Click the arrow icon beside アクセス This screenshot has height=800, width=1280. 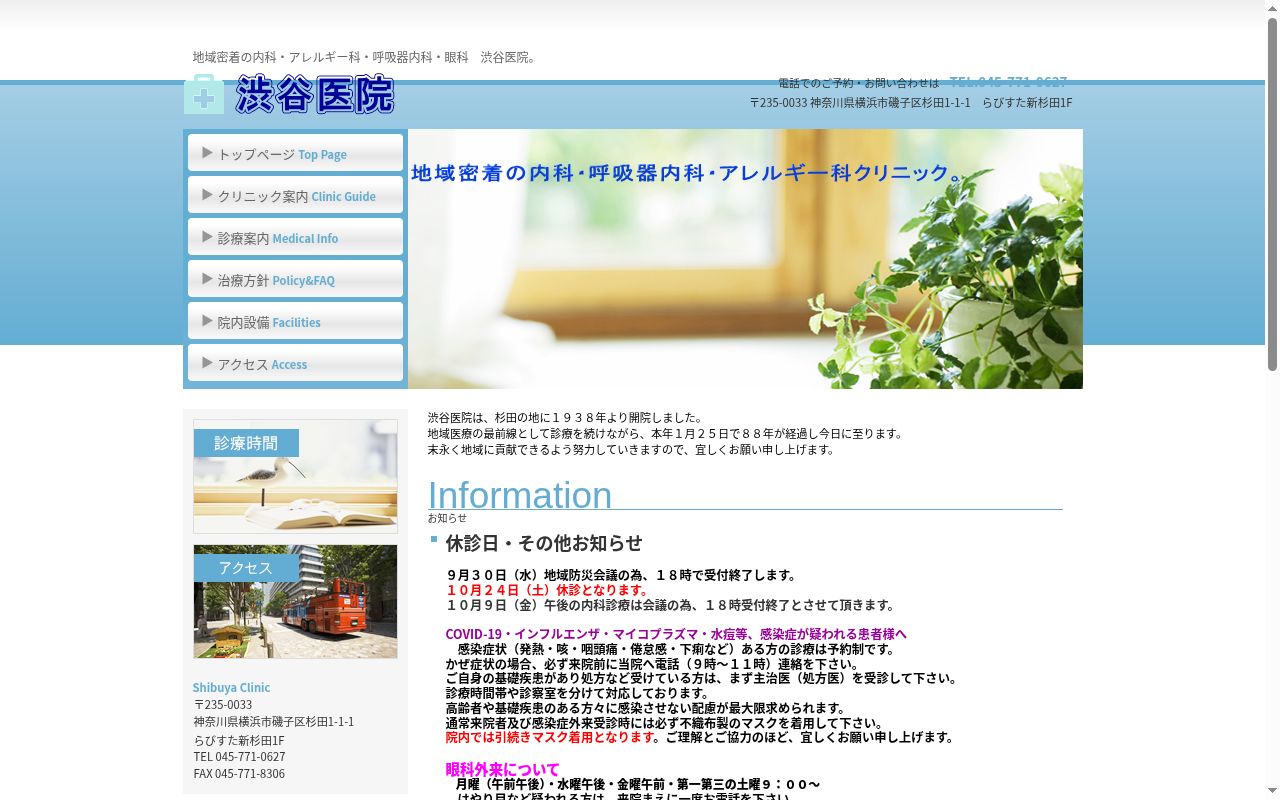click(207, 363)
